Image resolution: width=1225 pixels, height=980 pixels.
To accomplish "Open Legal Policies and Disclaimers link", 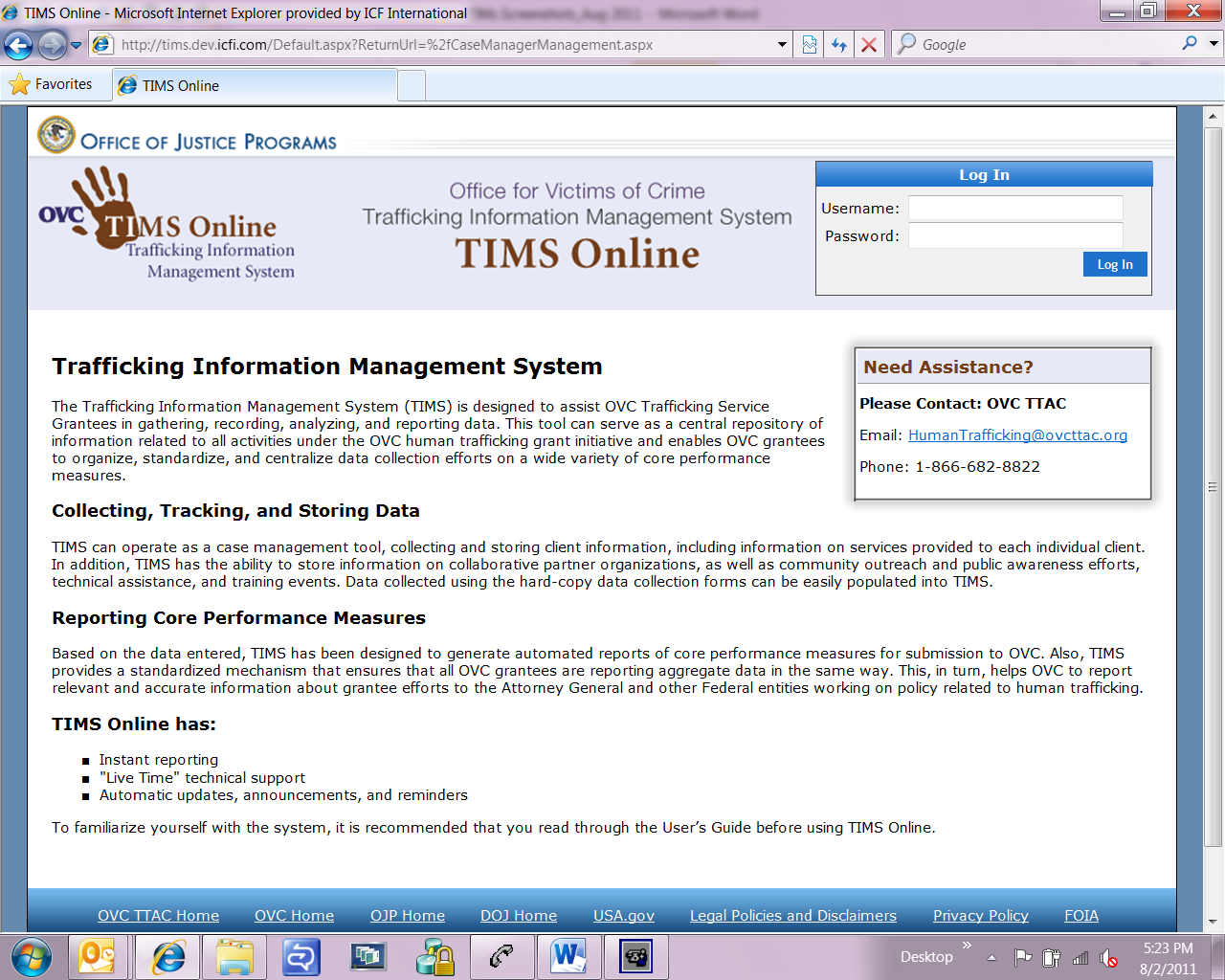I will coord(793,916).
